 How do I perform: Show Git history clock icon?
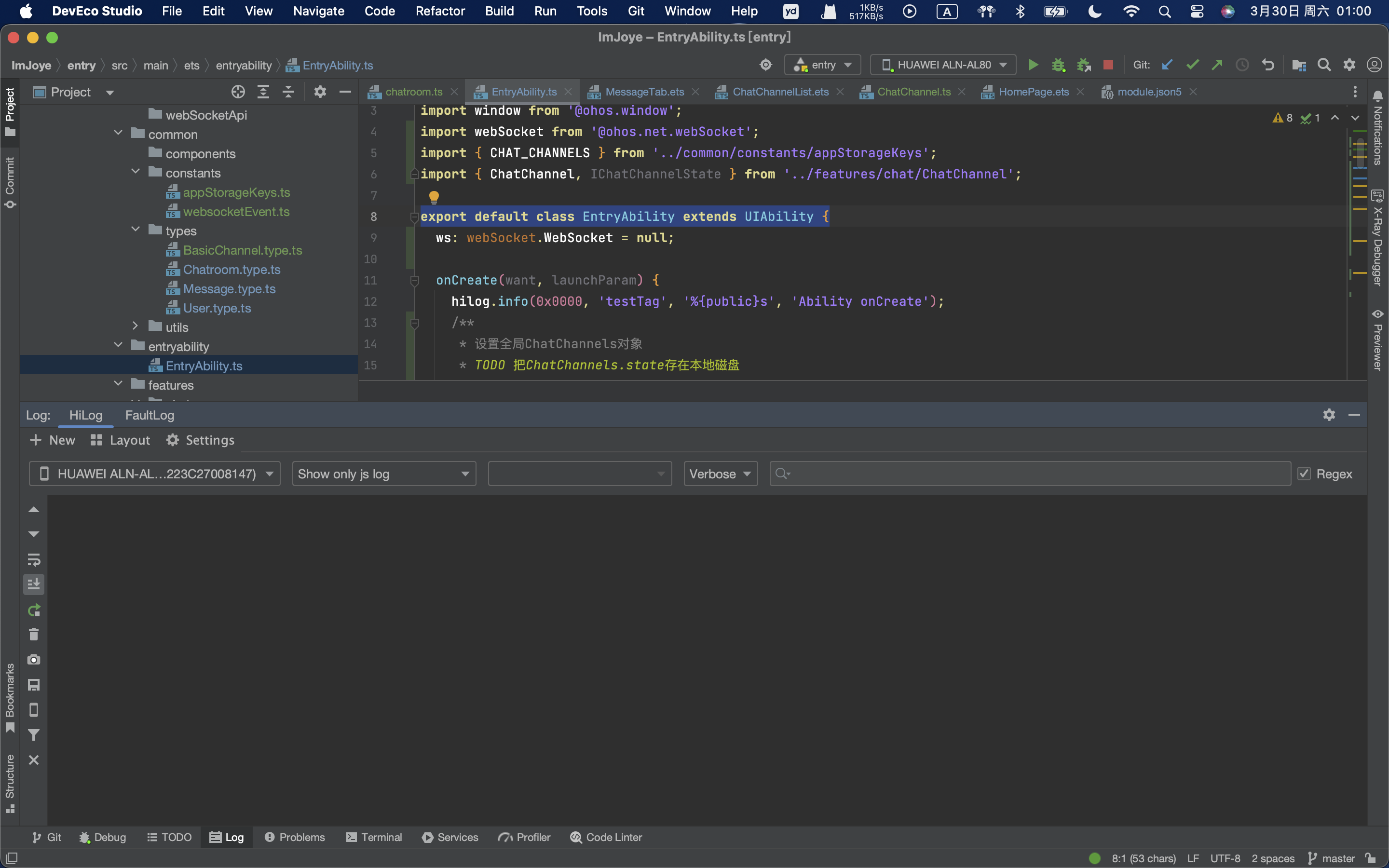tap(1242, 65)
